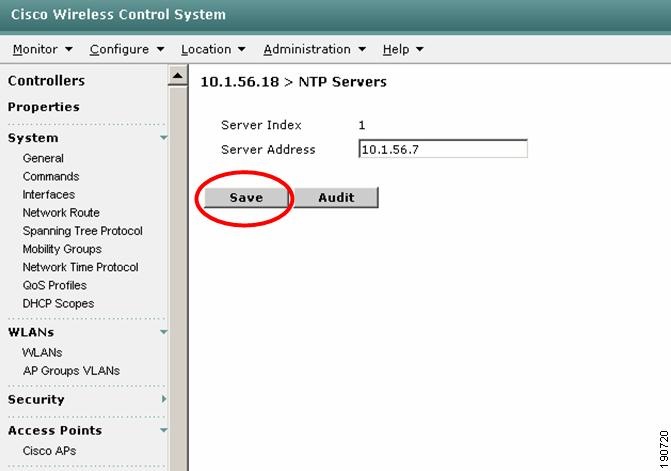This screenshot has width=671, height=471.
Task: Select Network Time Protocol in sidebar
Action: pyautogui.click(x=80, y=267)
